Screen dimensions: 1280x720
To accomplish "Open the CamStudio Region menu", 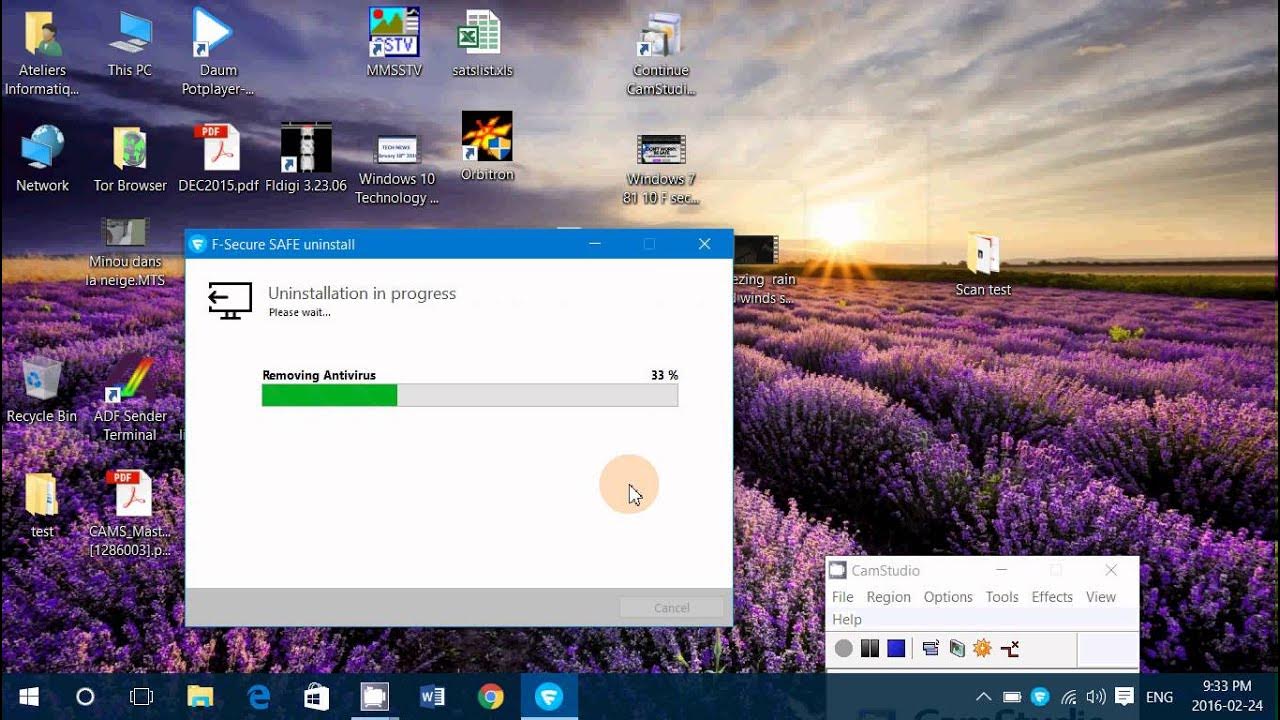I will coord(889,597).
